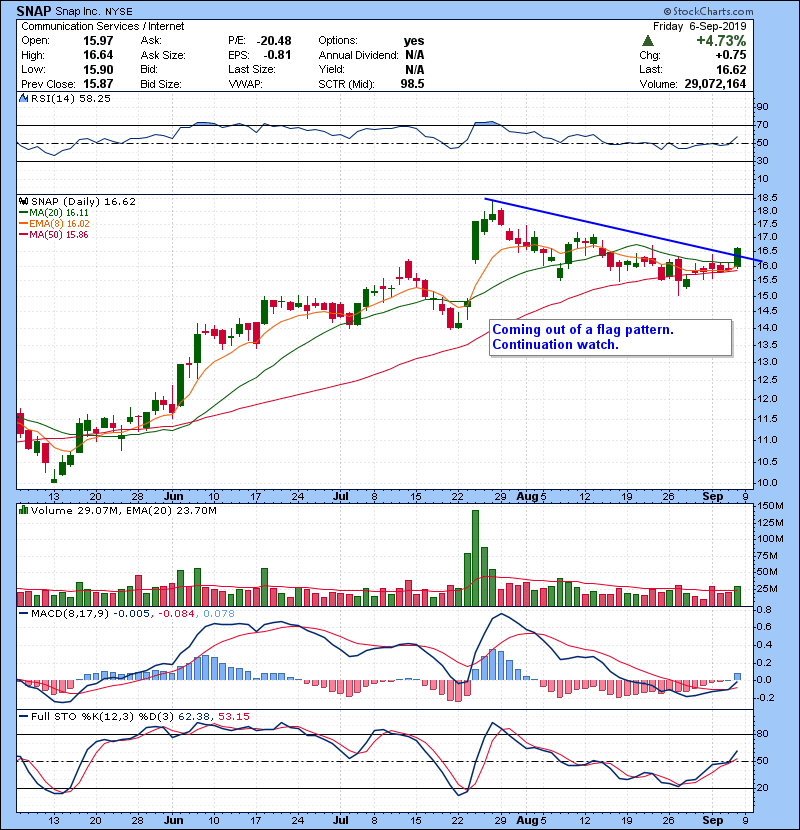The height and width of the screenshot is (830, 800).
Task: Click the VWAP: label
Action: 245,84
